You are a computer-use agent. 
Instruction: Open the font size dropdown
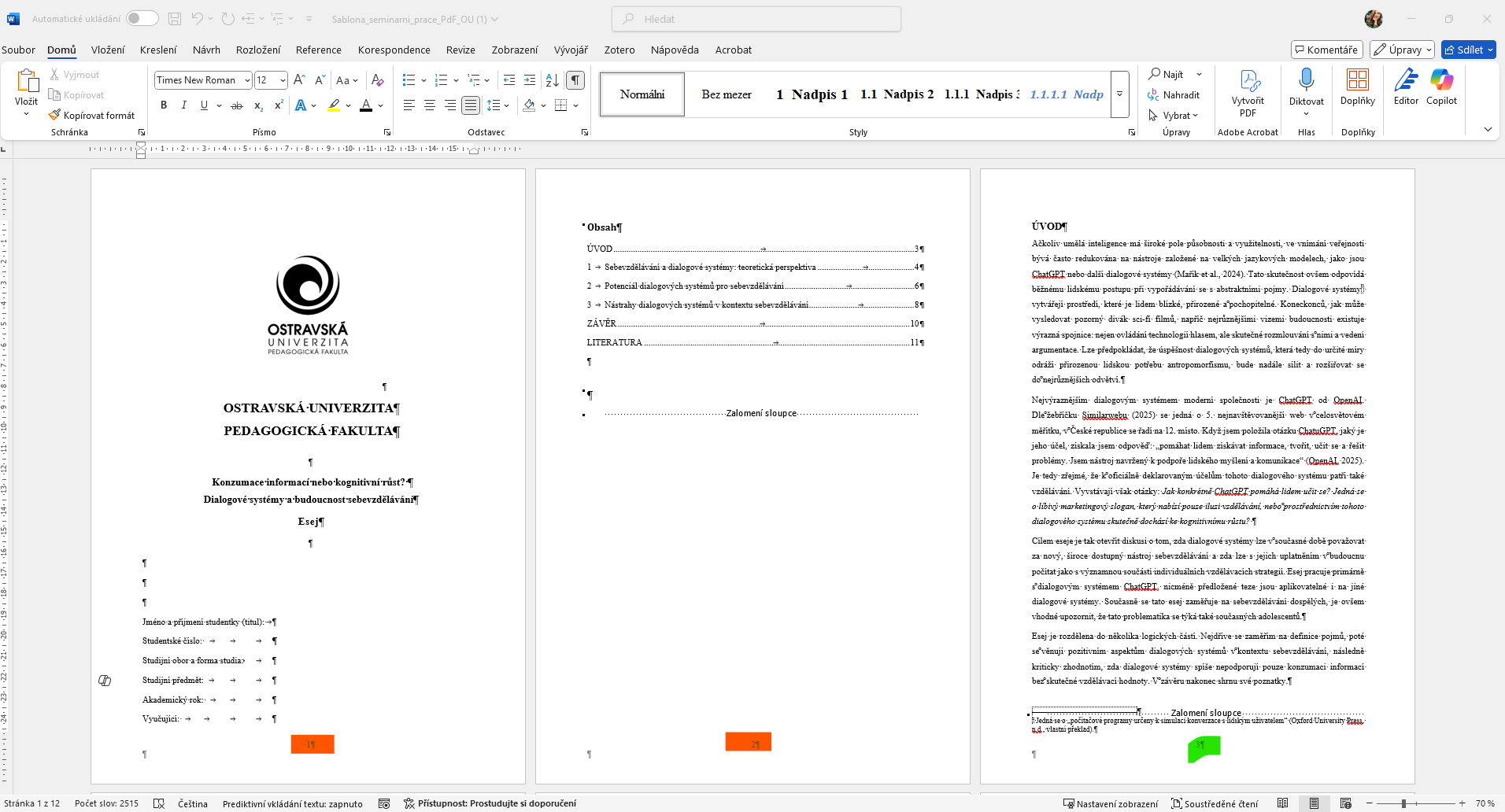(283, 80)
